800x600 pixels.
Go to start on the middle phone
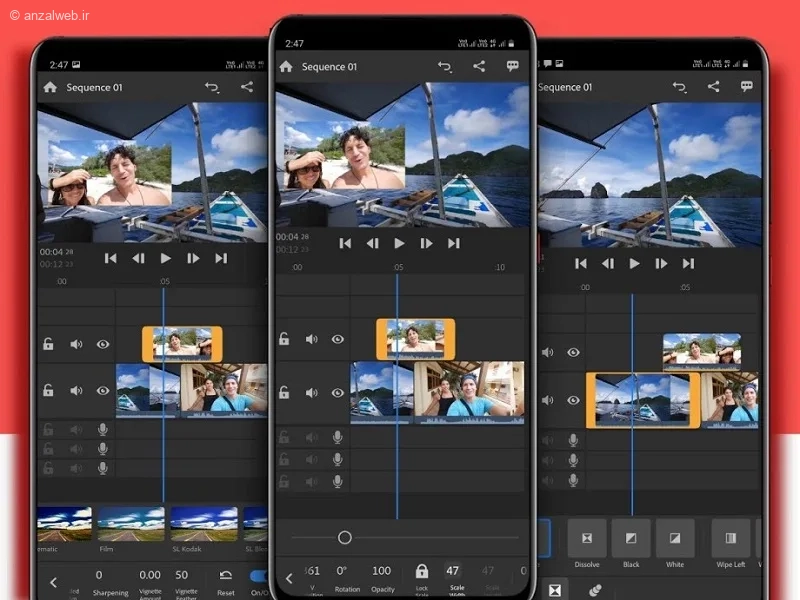pyautogui.click(x=345, y=243)
